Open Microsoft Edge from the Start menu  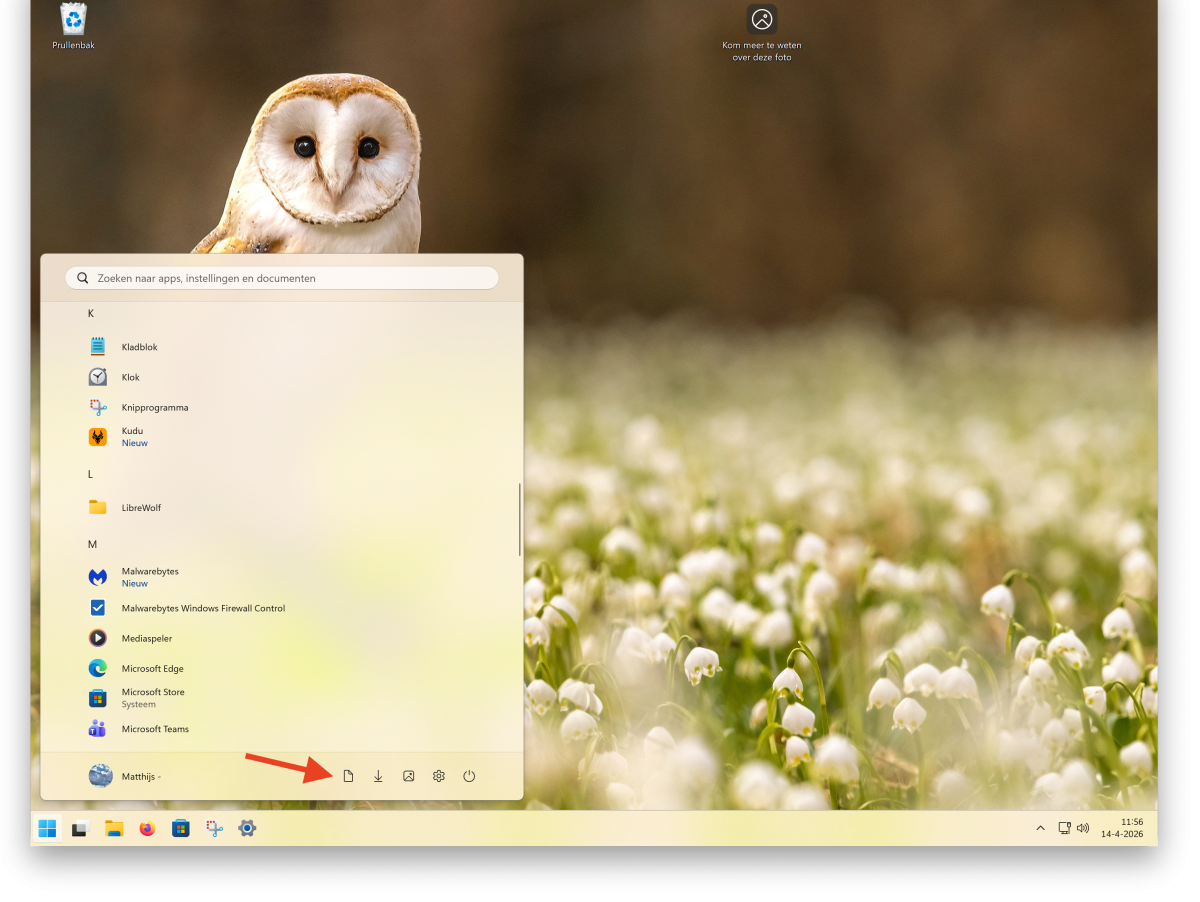pyautogui.click(x=152, y=668)
